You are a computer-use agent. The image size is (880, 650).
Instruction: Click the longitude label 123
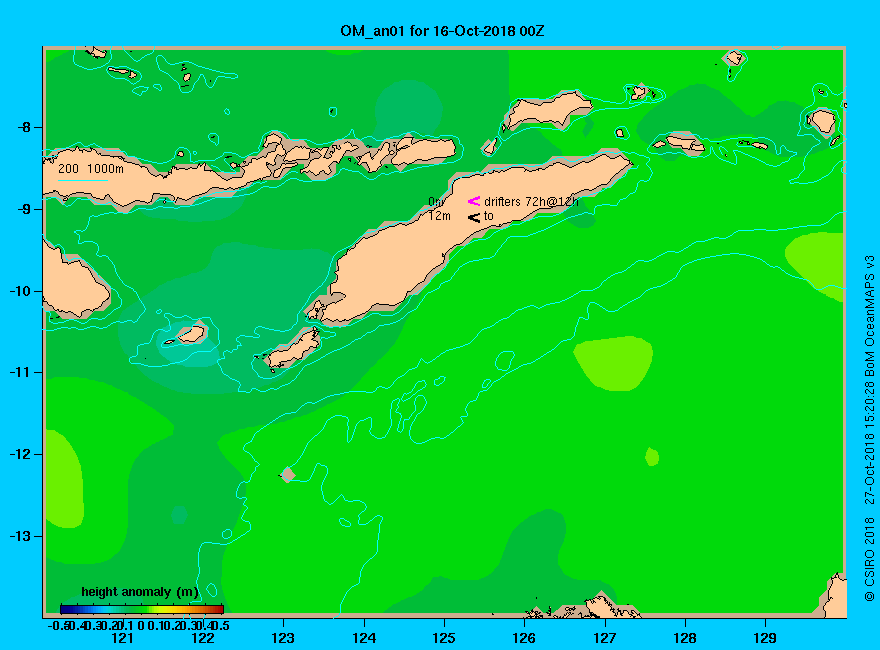[283, 638]
